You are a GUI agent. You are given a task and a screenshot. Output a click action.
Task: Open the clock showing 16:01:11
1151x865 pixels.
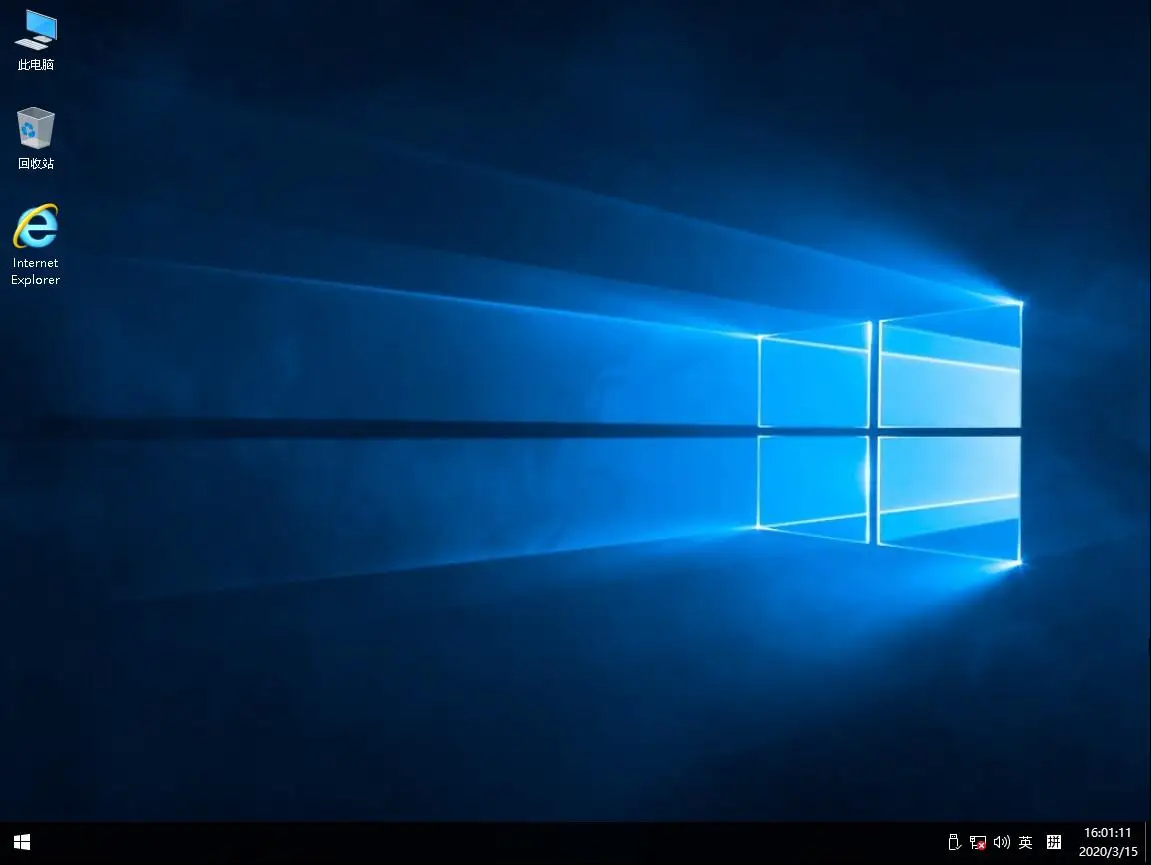tap(1108, 842)
